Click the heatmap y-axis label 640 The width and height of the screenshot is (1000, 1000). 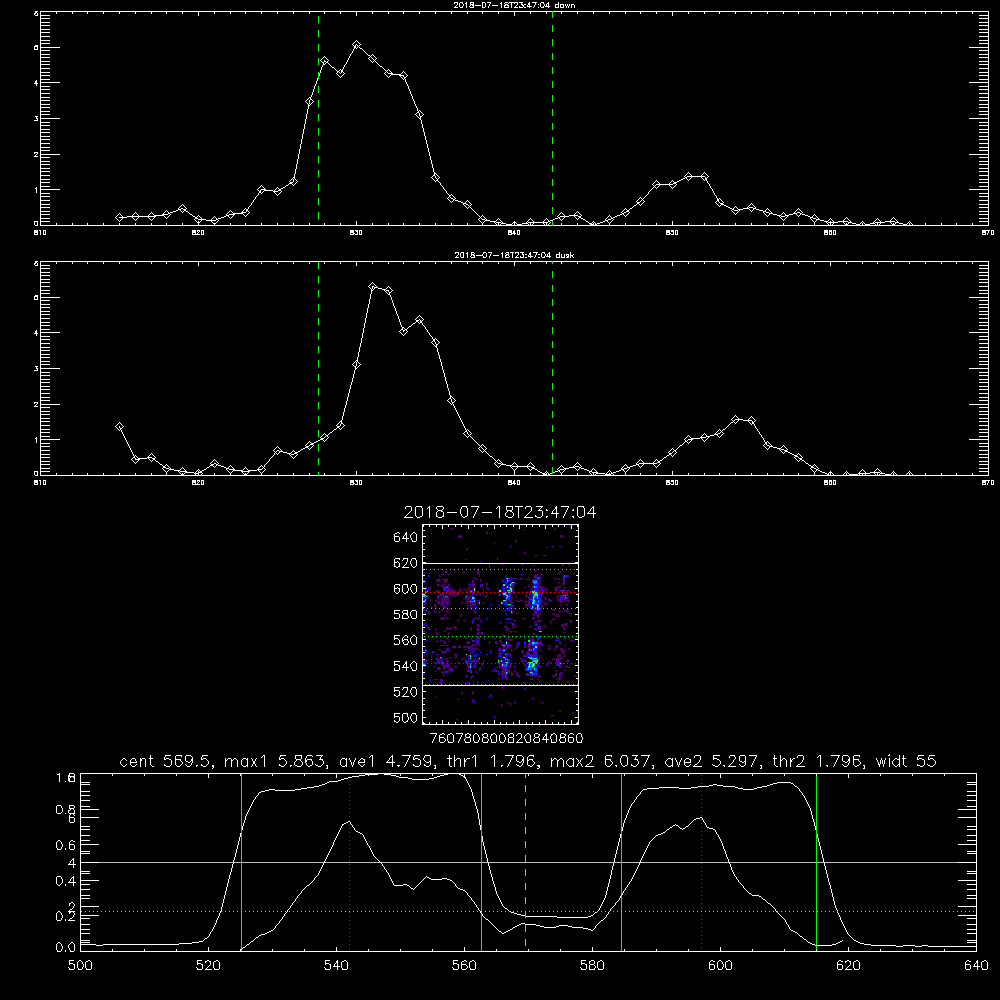coord(406,538)
